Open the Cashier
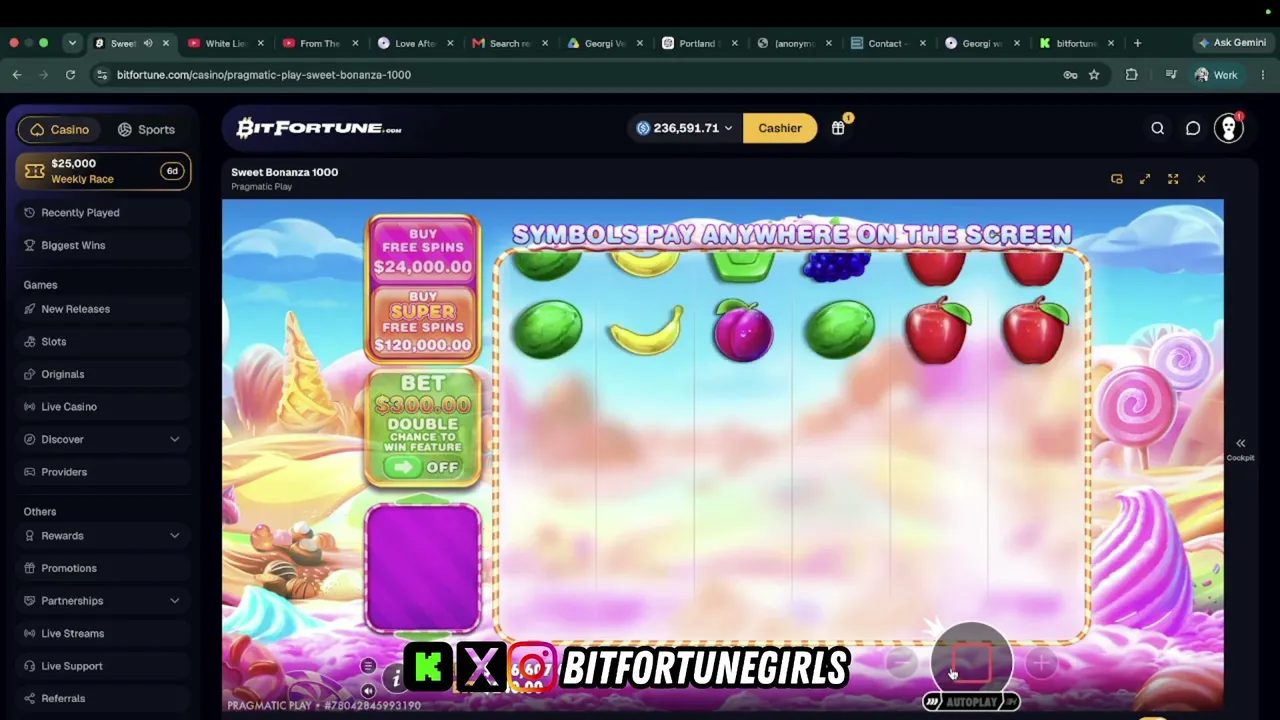 [x=780, y=128]
